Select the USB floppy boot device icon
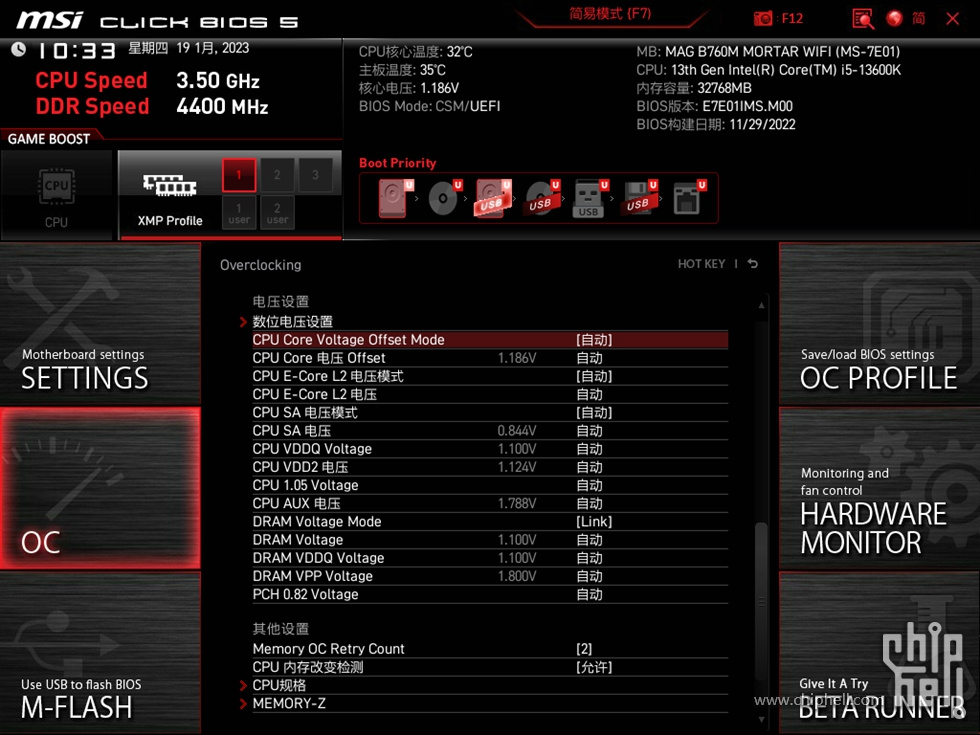This screenshot has width=980, height=735. coord(638,198)
